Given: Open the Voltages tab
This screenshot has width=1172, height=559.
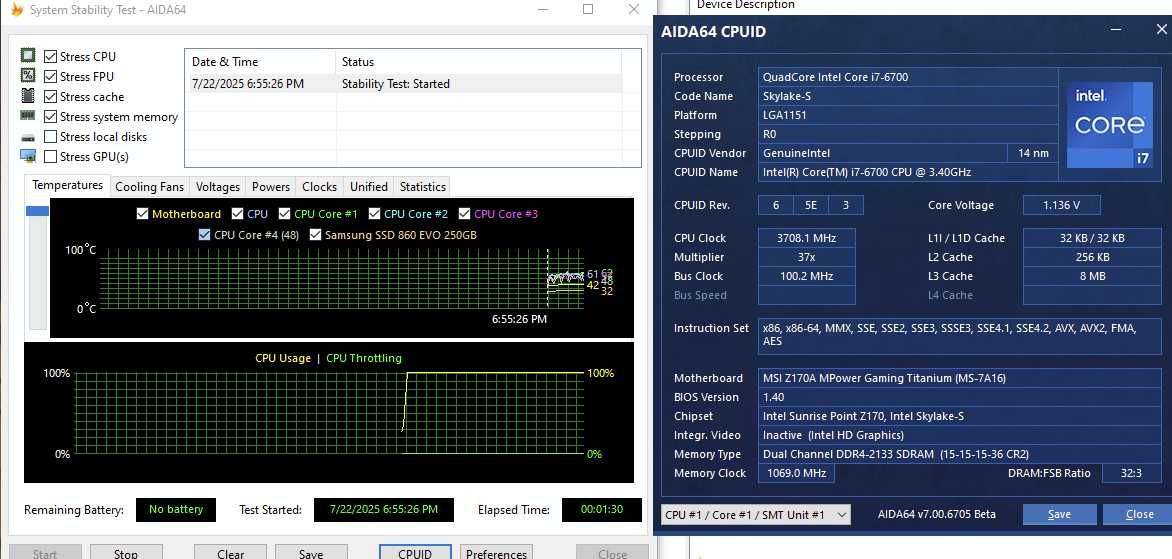Looking at the screenshot, I should click(218, 187).
